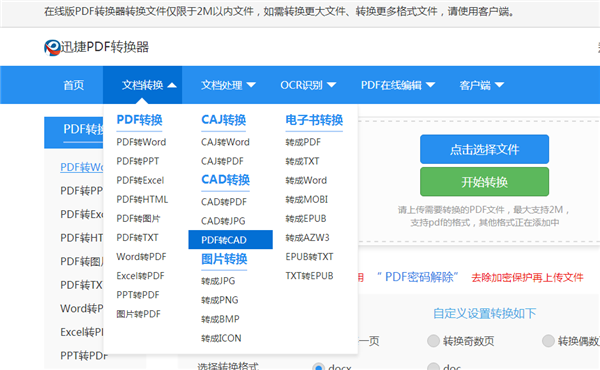Open sidebar PDF转图… item
This screenshot has width=600, height=370.
(x=82, y=261)
